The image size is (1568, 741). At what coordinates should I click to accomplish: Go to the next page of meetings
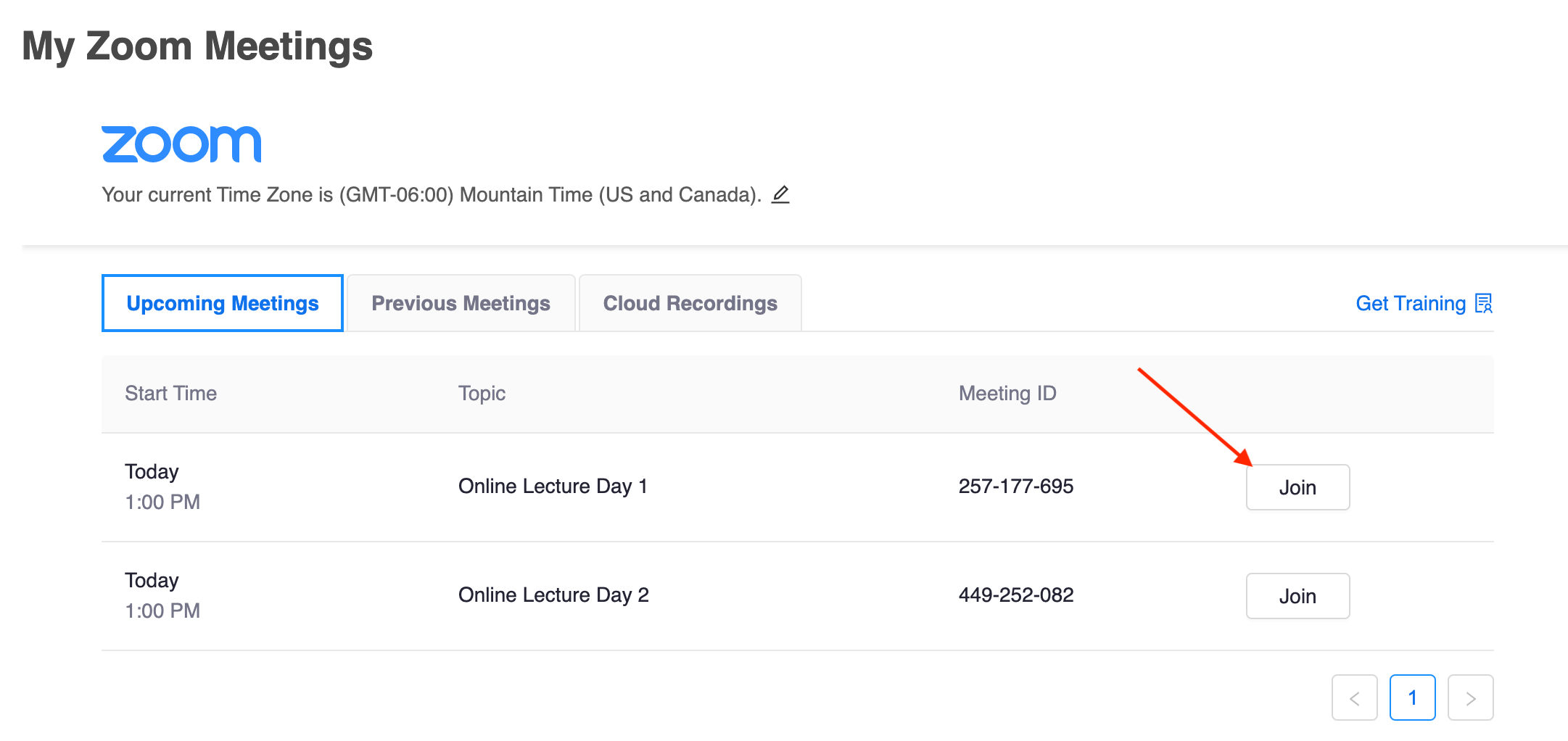point(1470,697)
